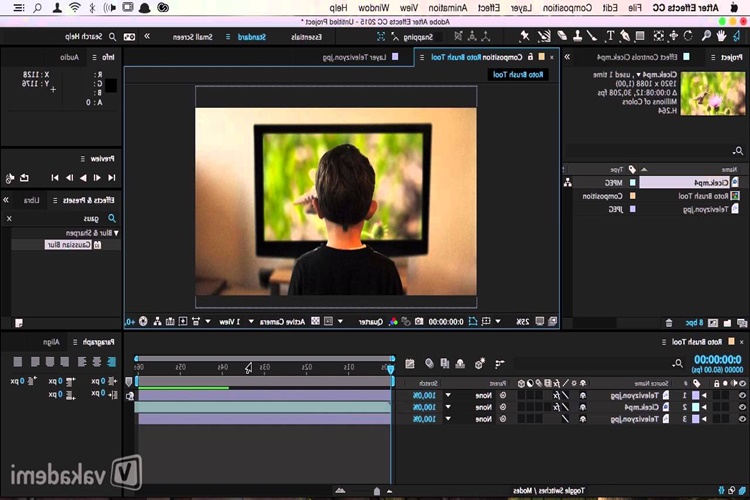
Task: Click the 8 bpc color depth button
Action: point(695,323)
